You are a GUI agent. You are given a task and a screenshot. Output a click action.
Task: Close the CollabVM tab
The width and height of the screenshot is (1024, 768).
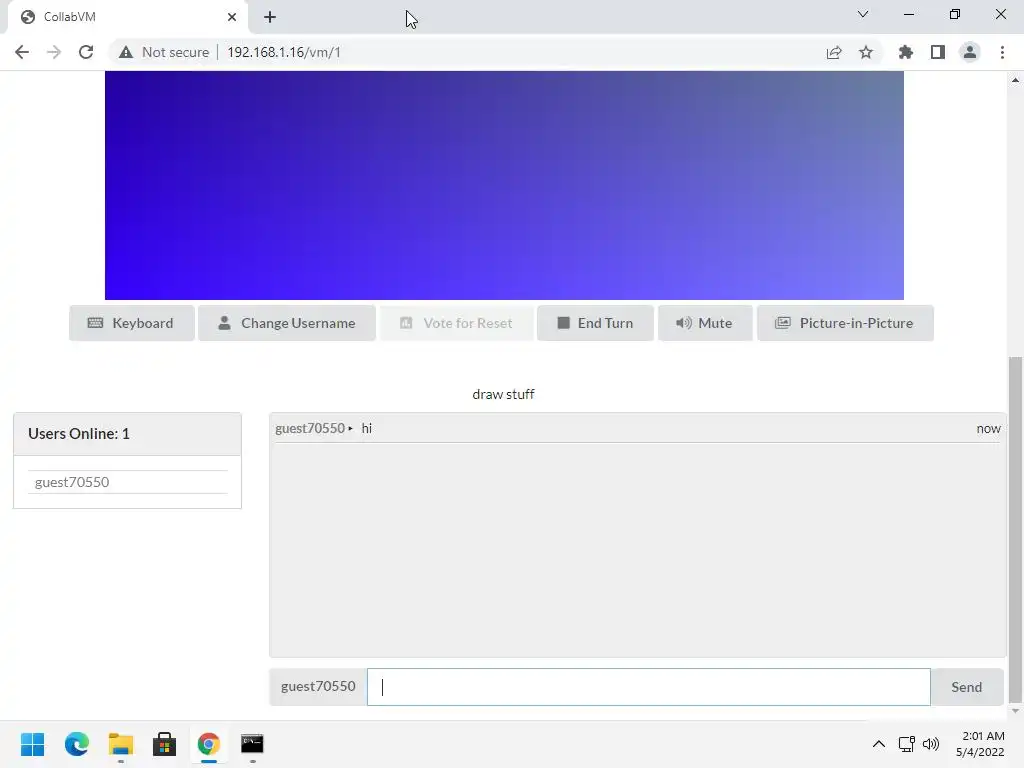point(232,17)
